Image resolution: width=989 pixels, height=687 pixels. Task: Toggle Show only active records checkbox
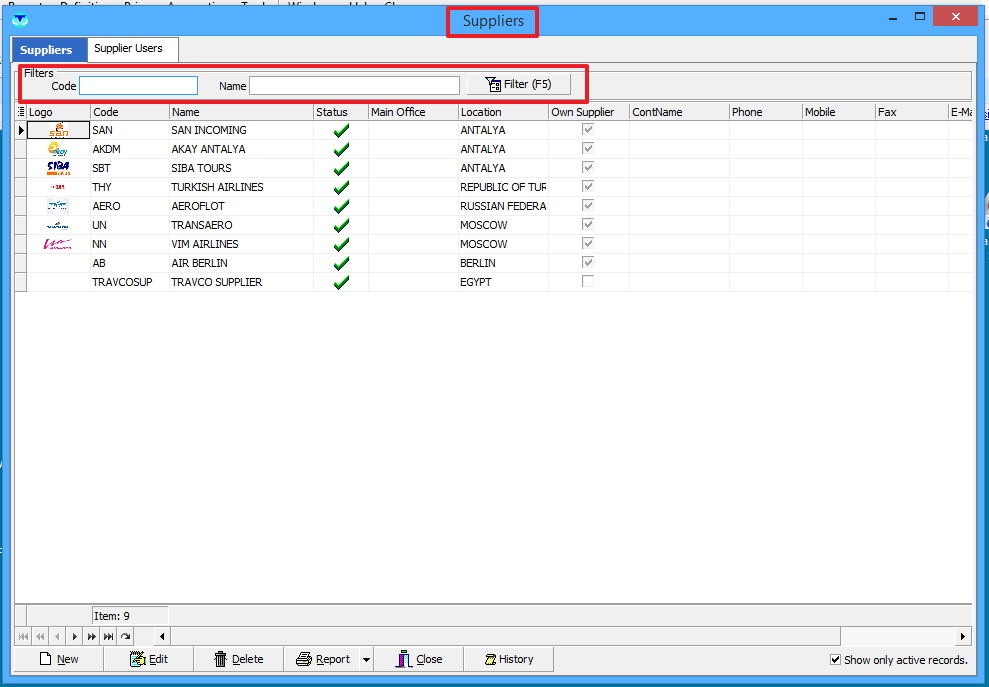(836, 660)
